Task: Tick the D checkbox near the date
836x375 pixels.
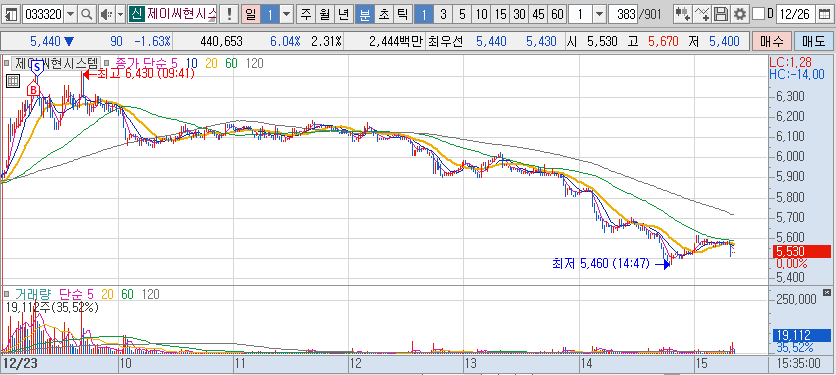Action: click(760, 14)
